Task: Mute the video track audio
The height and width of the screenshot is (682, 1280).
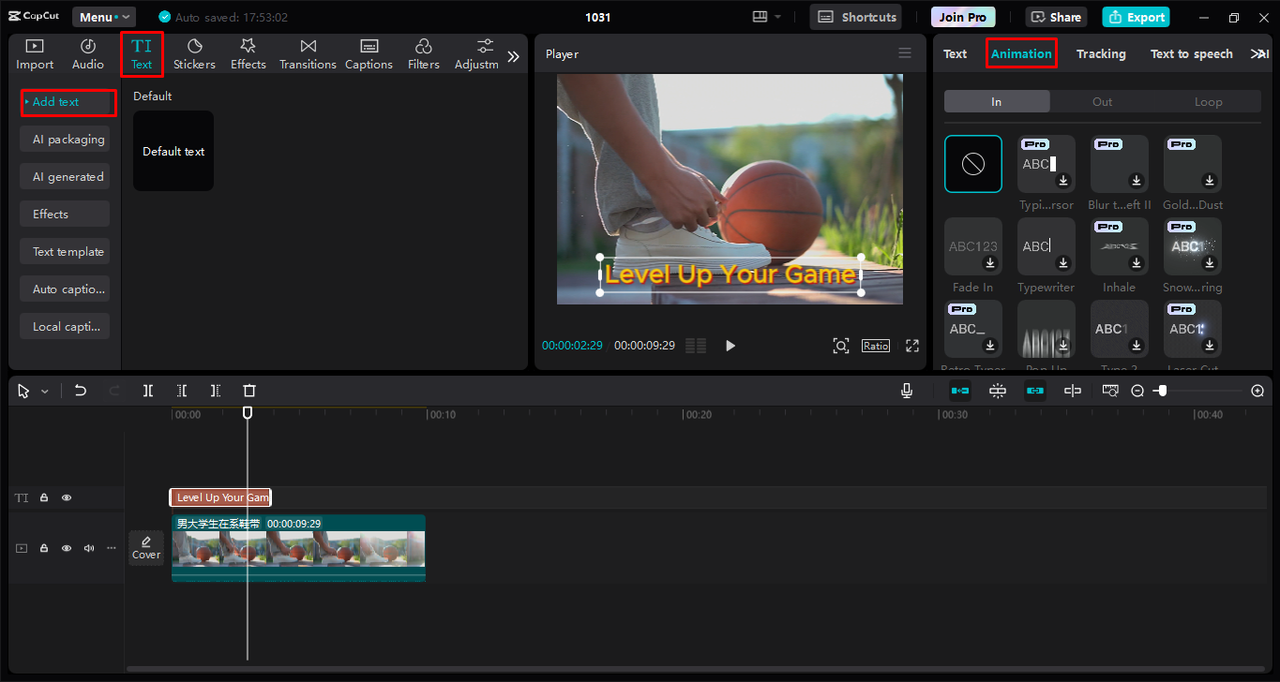Action: tap(89, 548)
